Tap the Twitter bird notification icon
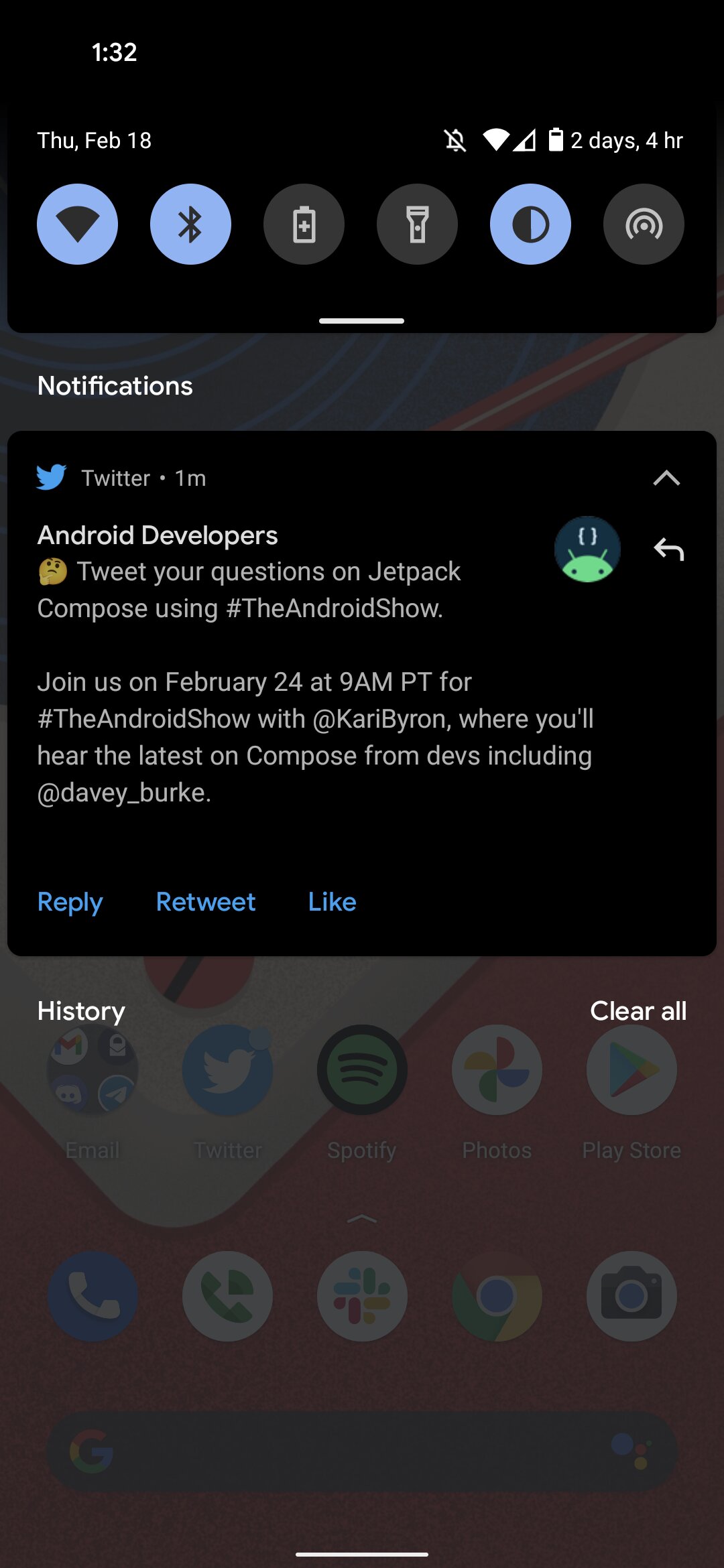 (x=52, y=477)
